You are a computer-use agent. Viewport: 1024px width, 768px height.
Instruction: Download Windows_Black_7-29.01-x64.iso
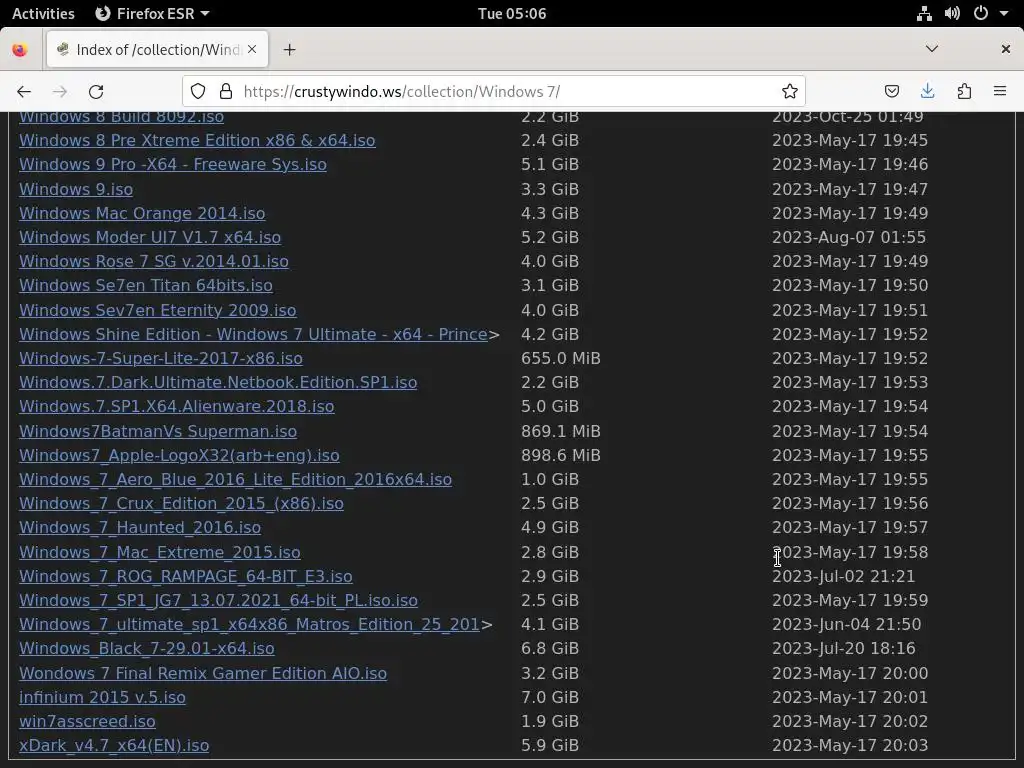point(146,648)
